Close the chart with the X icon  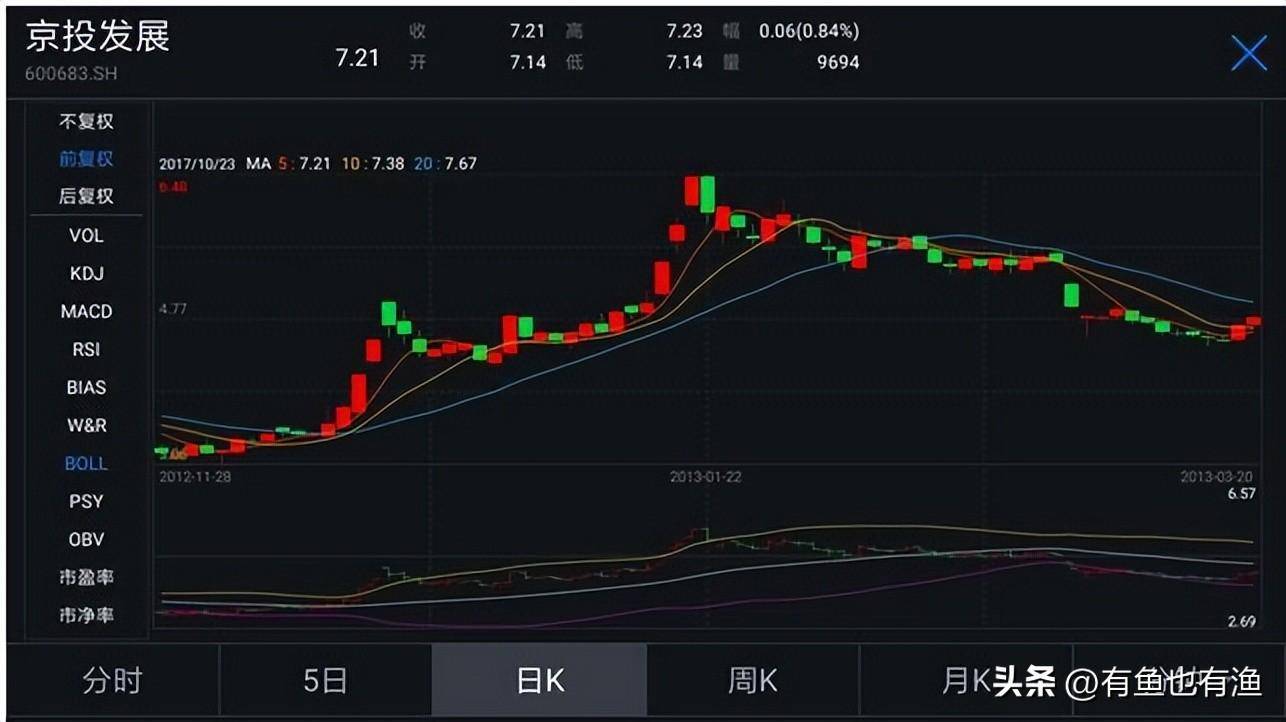pos(1248,53)
